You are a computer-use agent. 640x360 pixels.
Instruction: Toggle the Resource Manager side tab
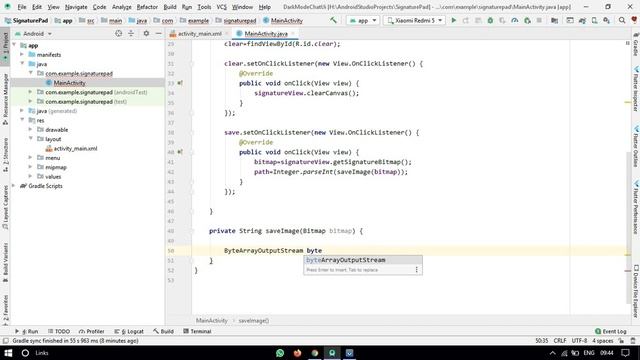[5, 99]
